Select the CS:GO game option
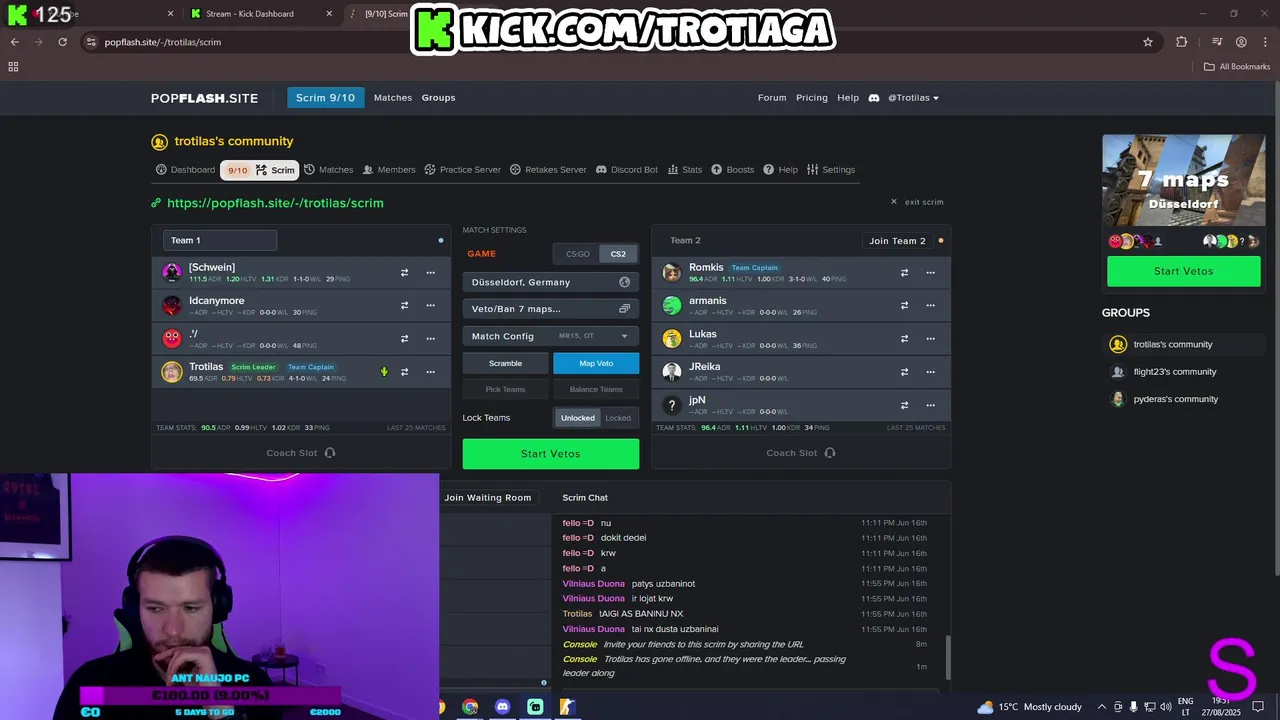This screenshot has height=720, width=1280. (577, 254)
